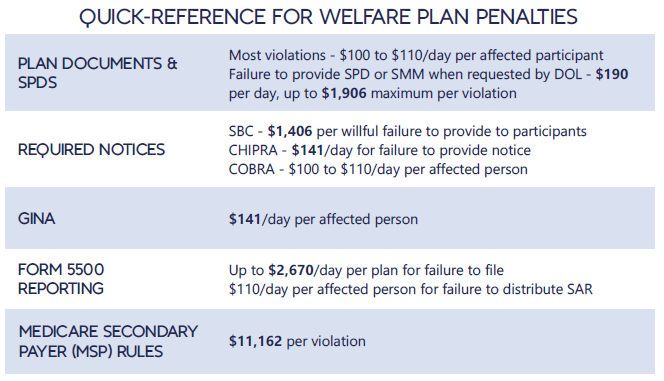Click the Quick-Reference for Welfare Plan Penalties title

pos(328,17)
